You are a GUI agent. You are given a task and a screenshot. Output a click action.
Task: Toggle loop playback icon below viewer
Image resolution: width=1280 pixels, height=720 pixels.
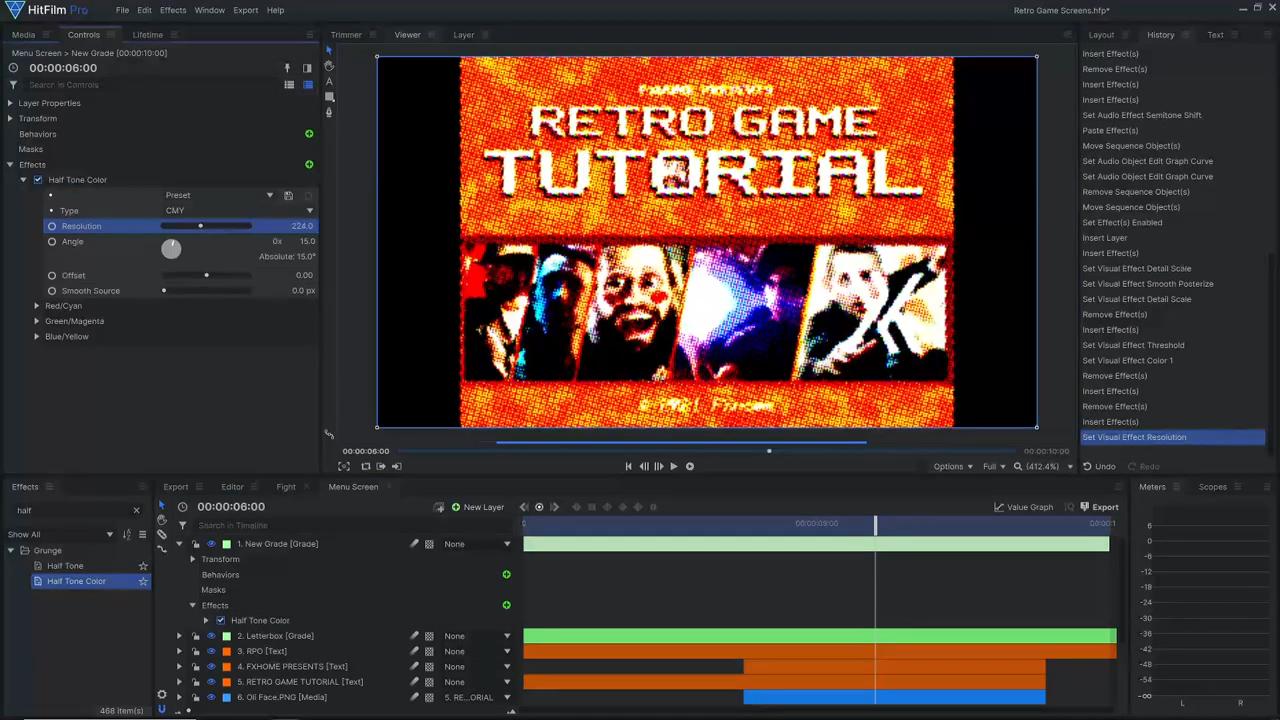click(x=366, y=466)
